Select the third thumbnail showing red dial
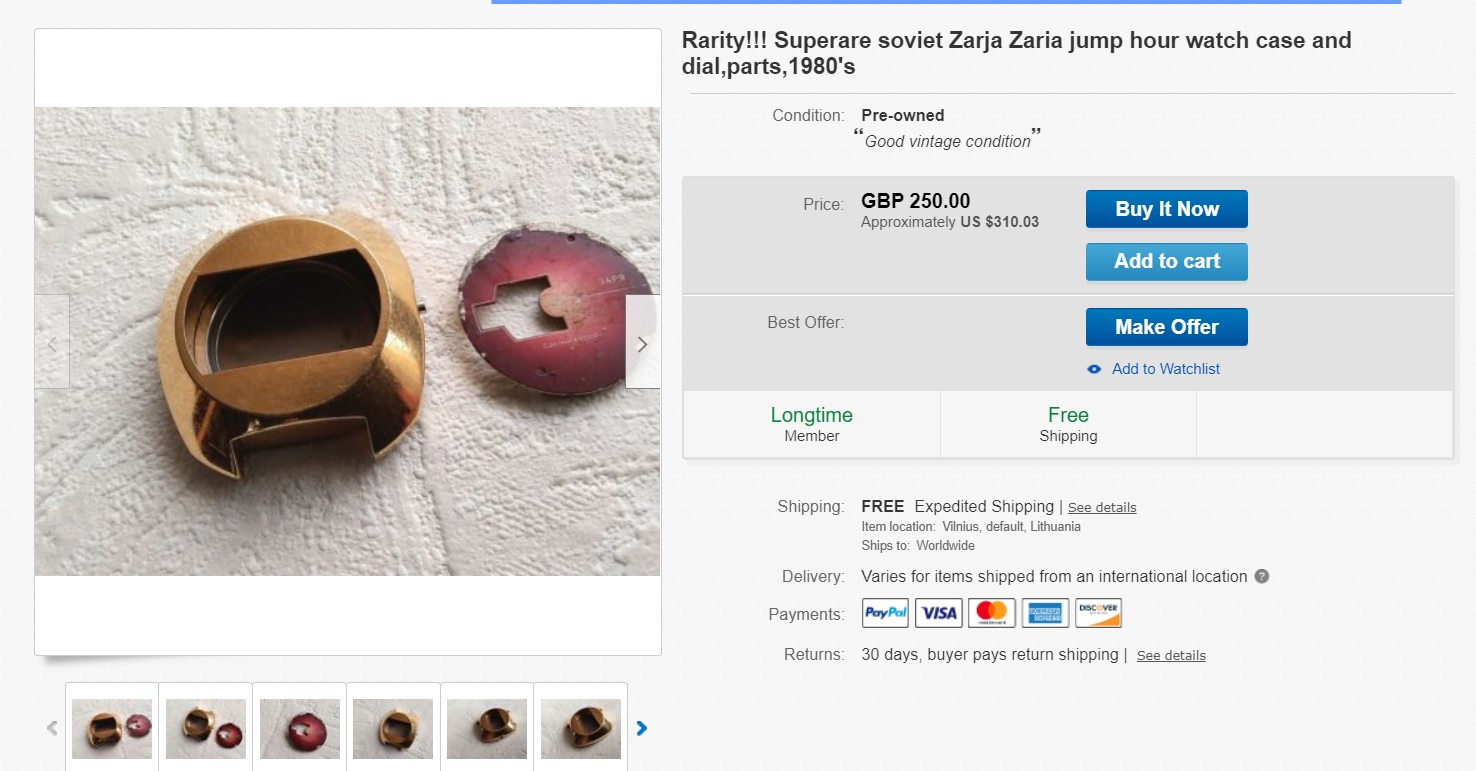The image size is (1476, 771). (299, 728)
